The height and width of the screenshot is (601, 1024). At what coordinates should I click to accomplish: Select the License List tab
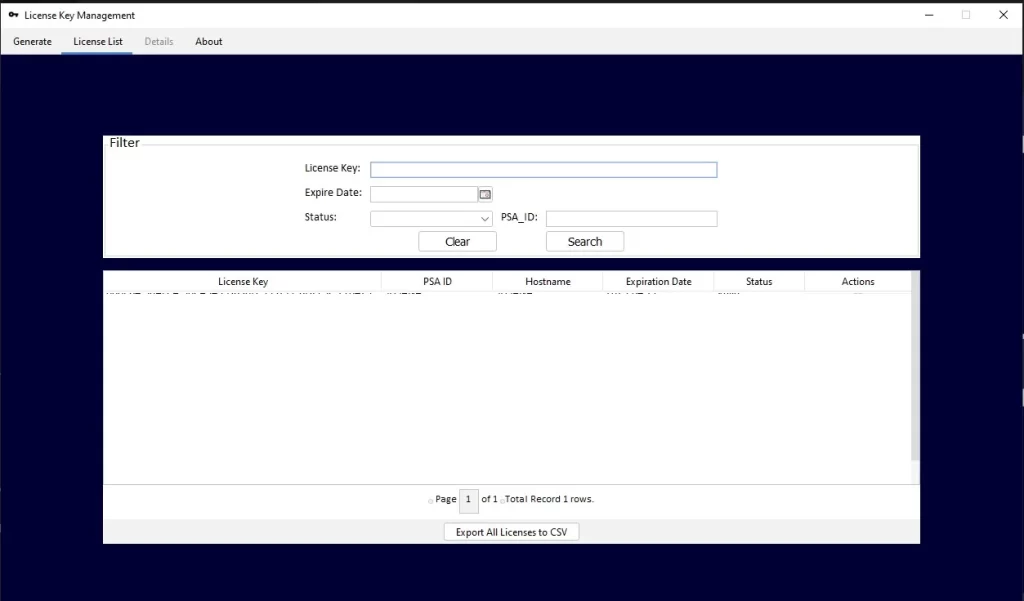pos(98,42)
